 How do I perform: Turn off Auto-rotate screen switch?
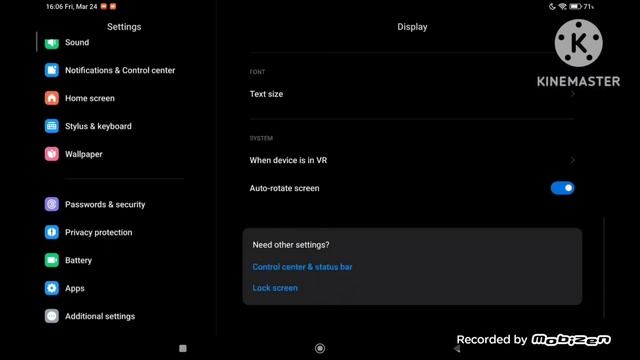[x=562, y=188]
